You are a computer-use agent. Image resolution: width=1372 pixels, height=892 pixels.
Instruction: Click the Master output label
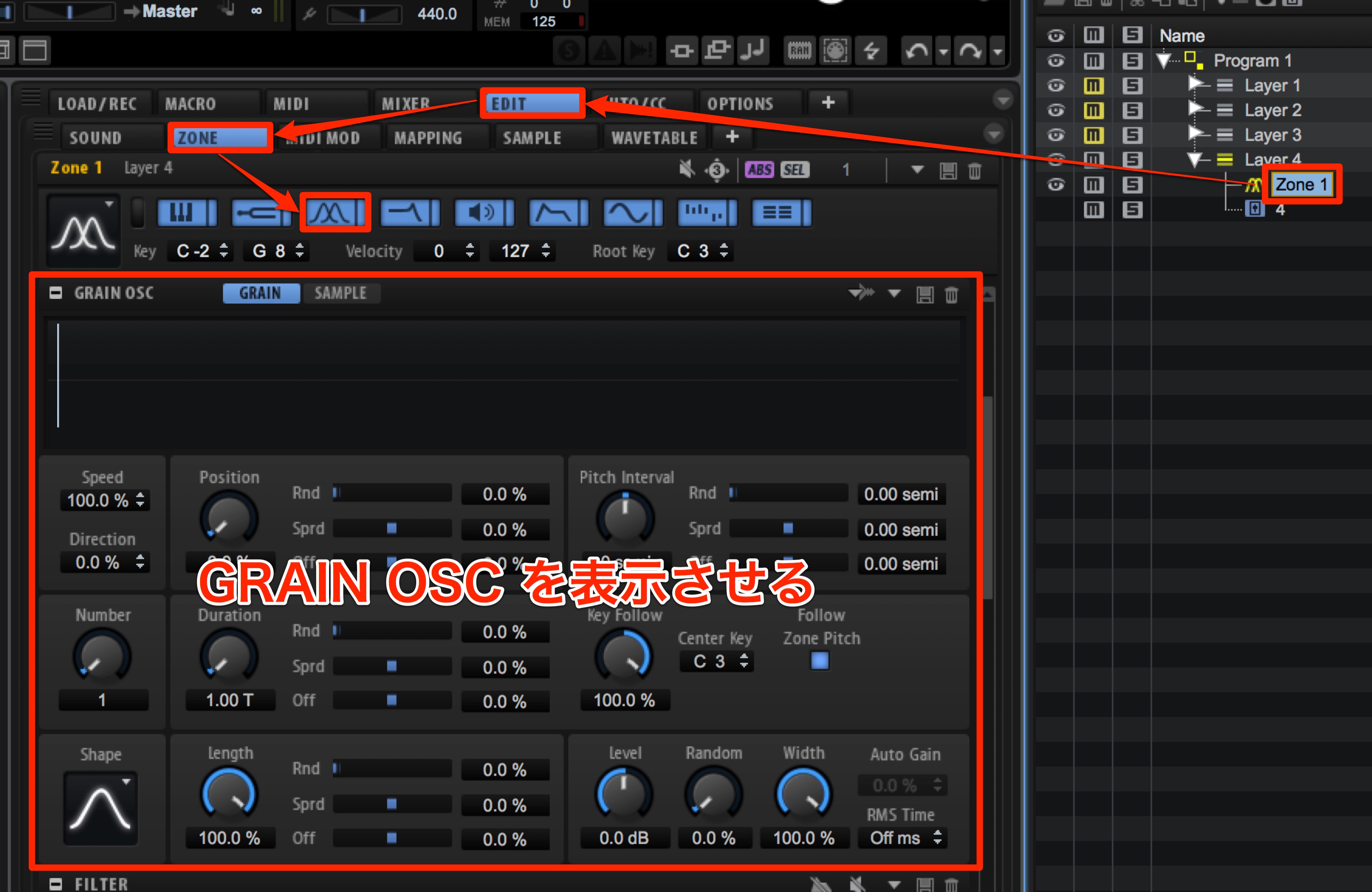point(170,11)
